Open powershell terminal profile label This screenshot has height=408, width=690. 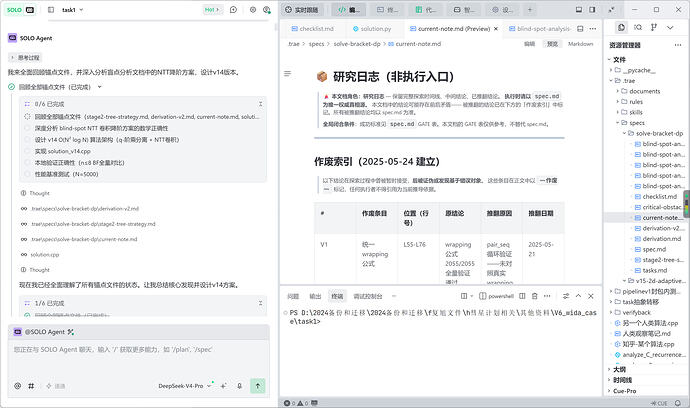[x=496, y=296]
